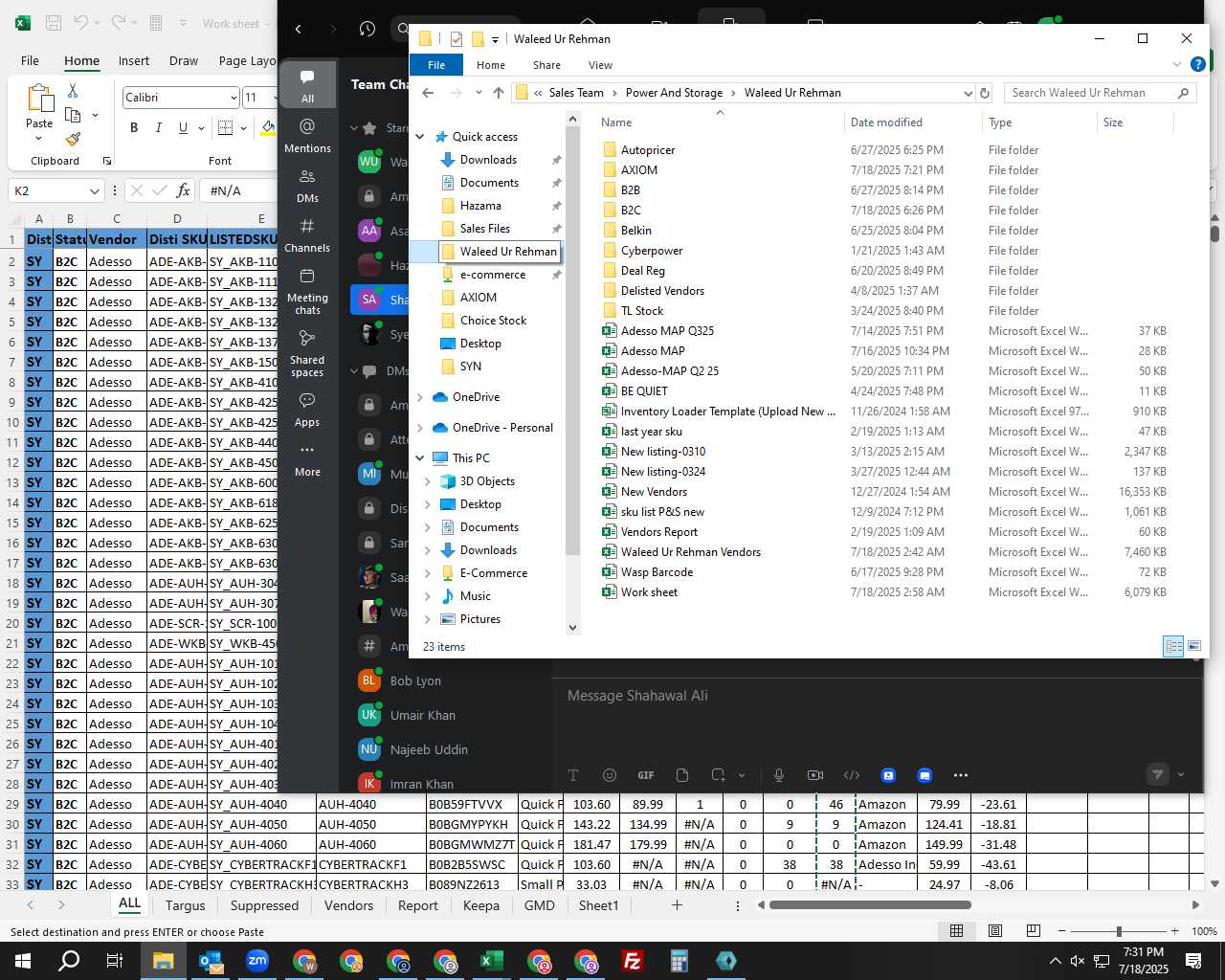
Task: Open Bob Lyon chat in Zoom
Action: click(415, 681)
